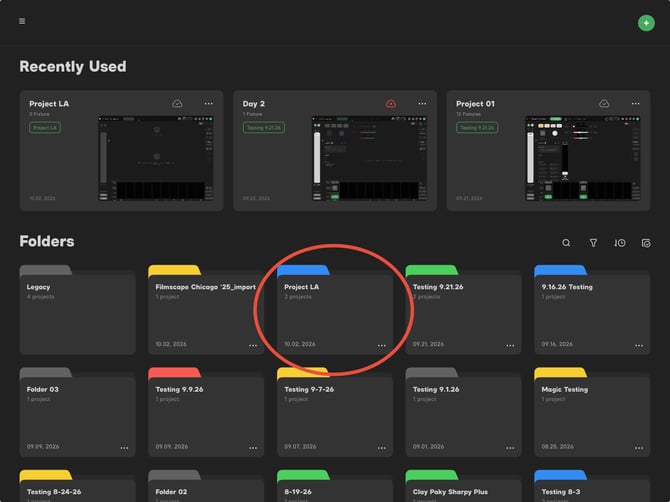Open the folders filter icon

tap(593, 243)
